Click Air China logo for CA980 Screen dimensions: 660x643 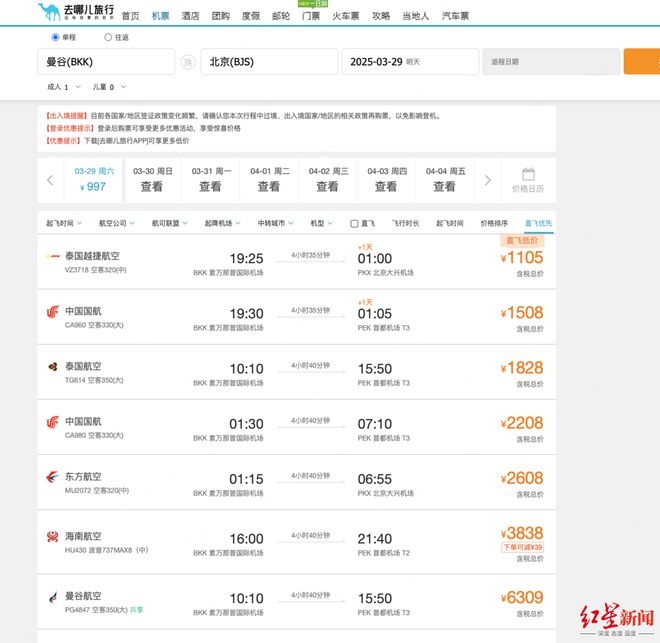pos(53,422)
